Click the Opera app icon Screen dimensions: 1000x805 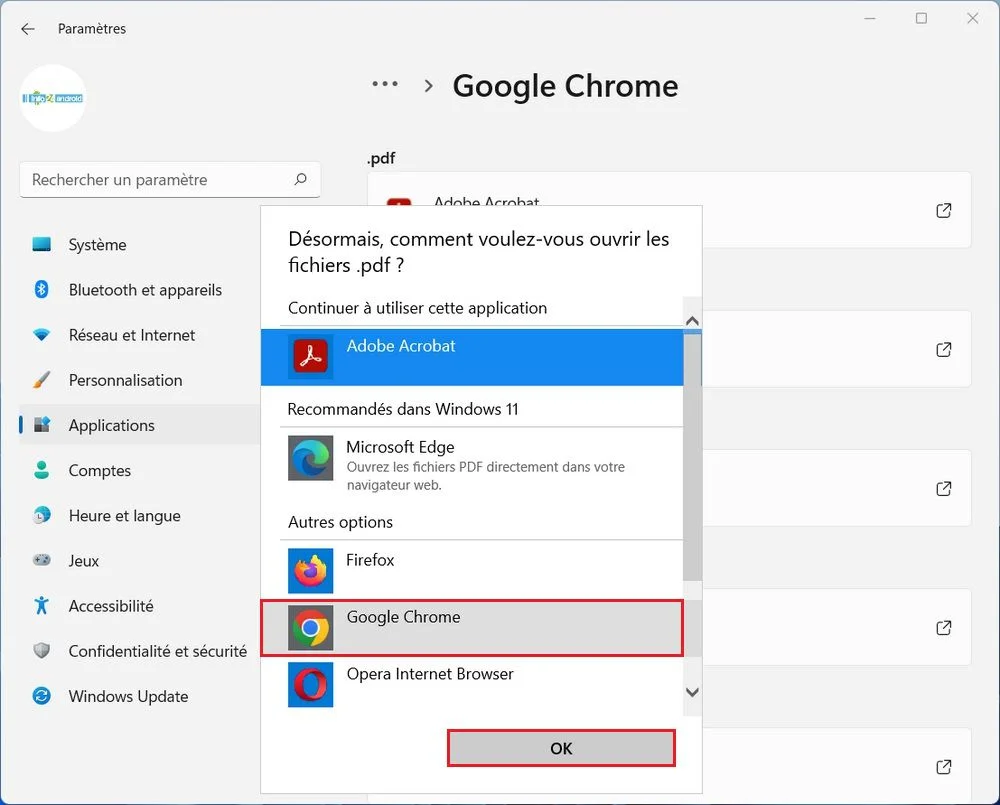tap(311, 684)
